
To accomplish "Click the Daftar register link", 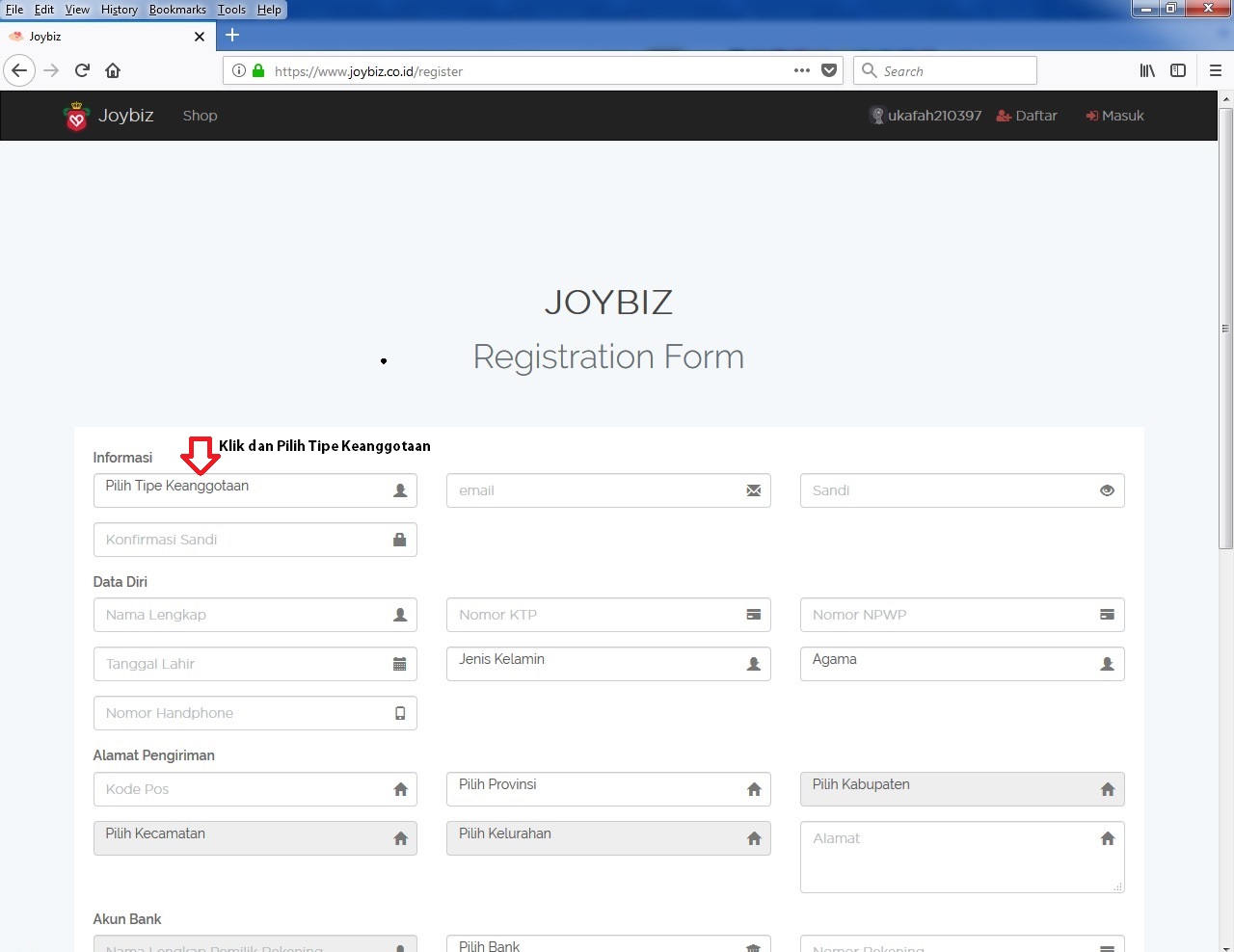I will (1027, 116).
